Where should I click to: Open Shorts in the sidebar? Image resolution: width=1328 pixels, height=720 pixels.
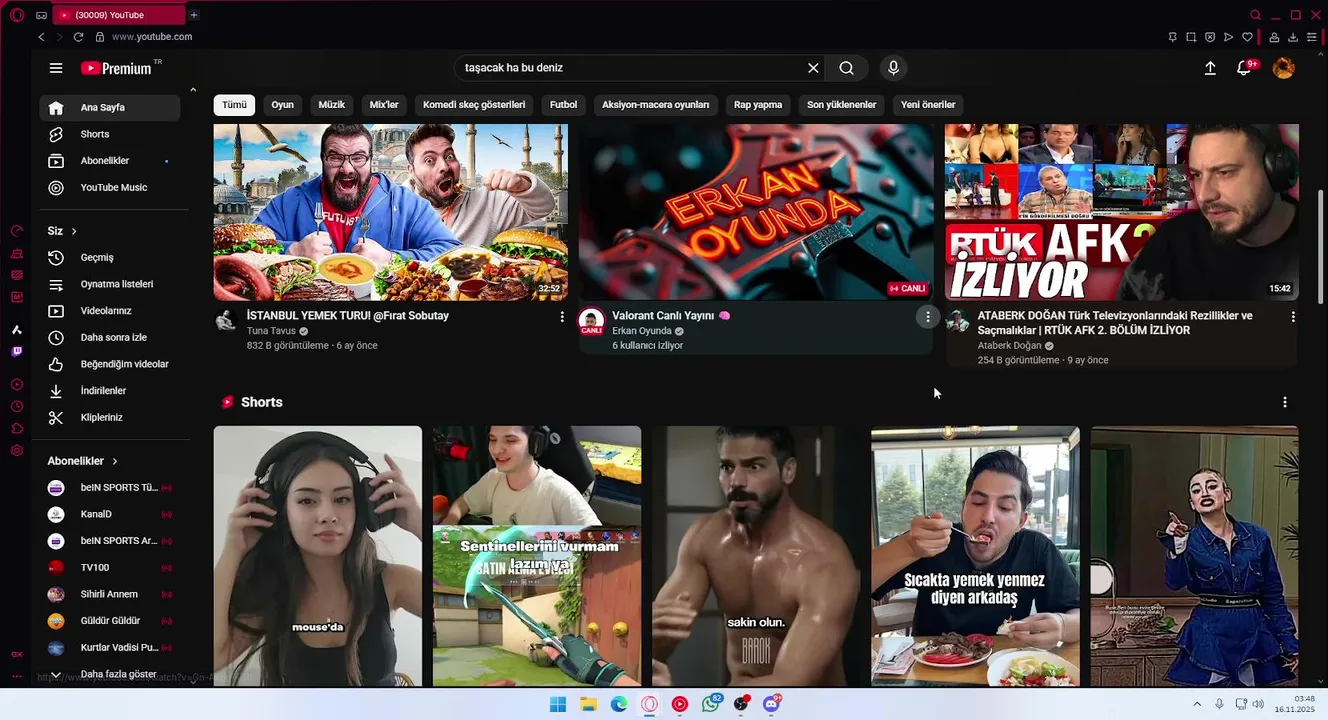point(110,134)
